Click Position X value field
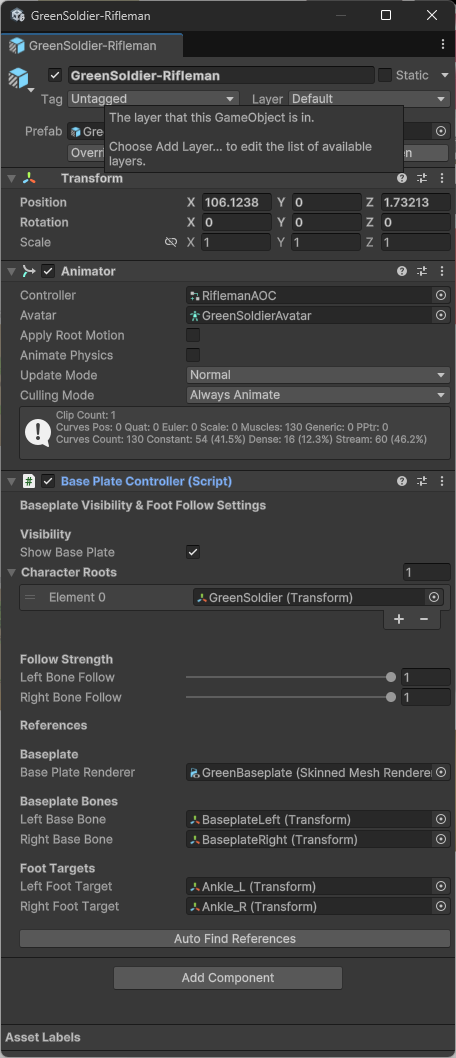The height and width of the screenshot is (1058, 456). (x=236, y=202)
